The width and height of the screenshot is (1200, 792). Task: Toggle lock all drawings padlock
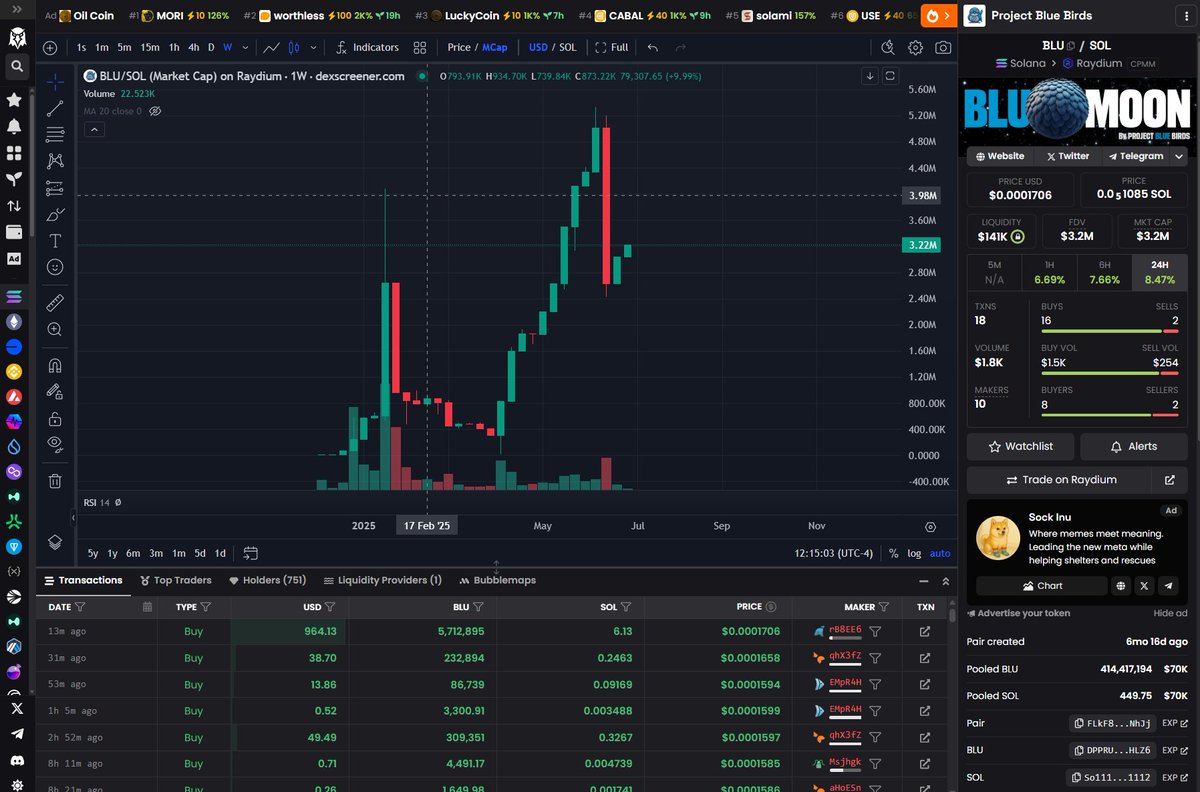pos(55,418)
